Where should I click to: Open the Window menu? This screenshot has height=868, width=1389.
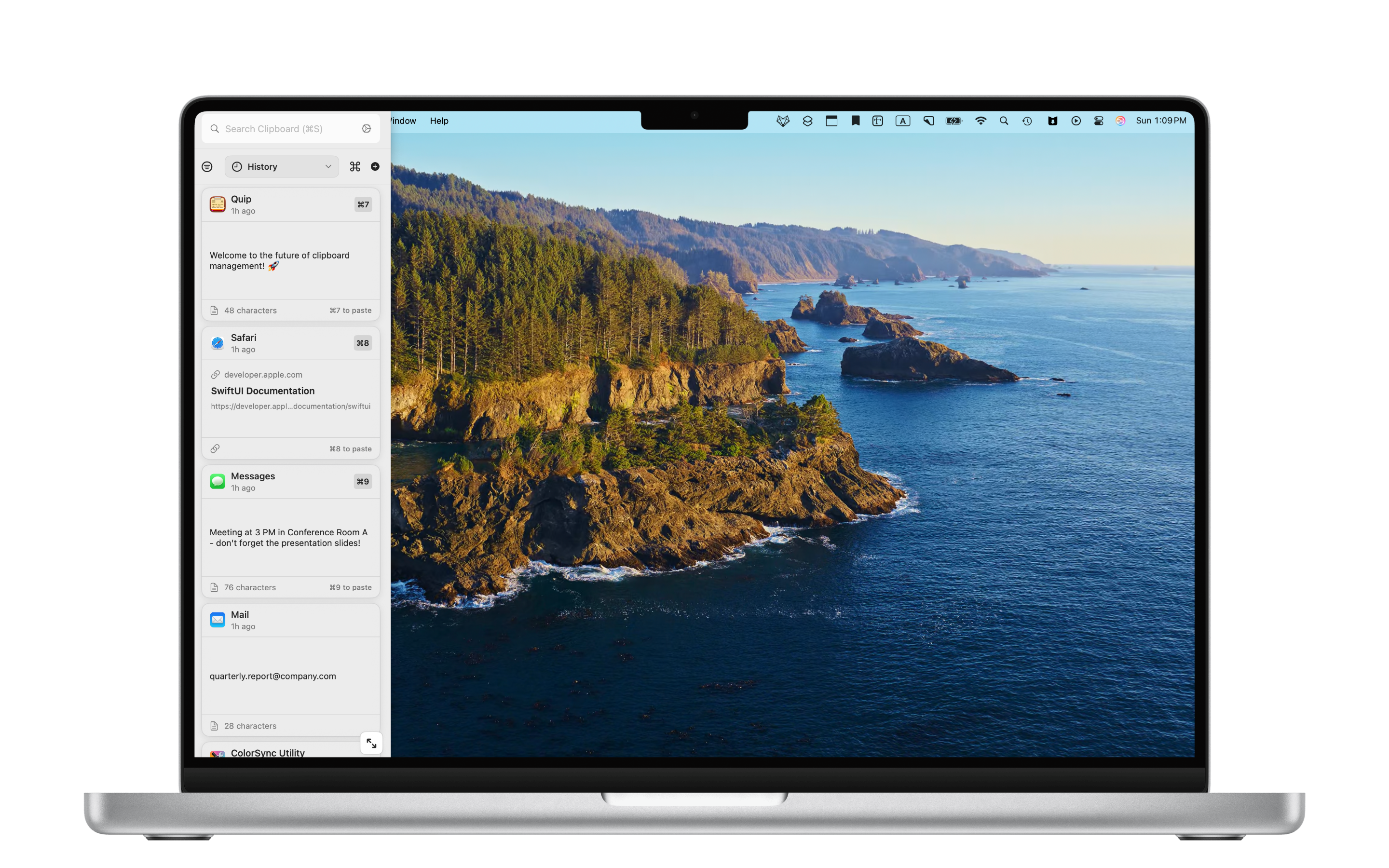point(404,121)
